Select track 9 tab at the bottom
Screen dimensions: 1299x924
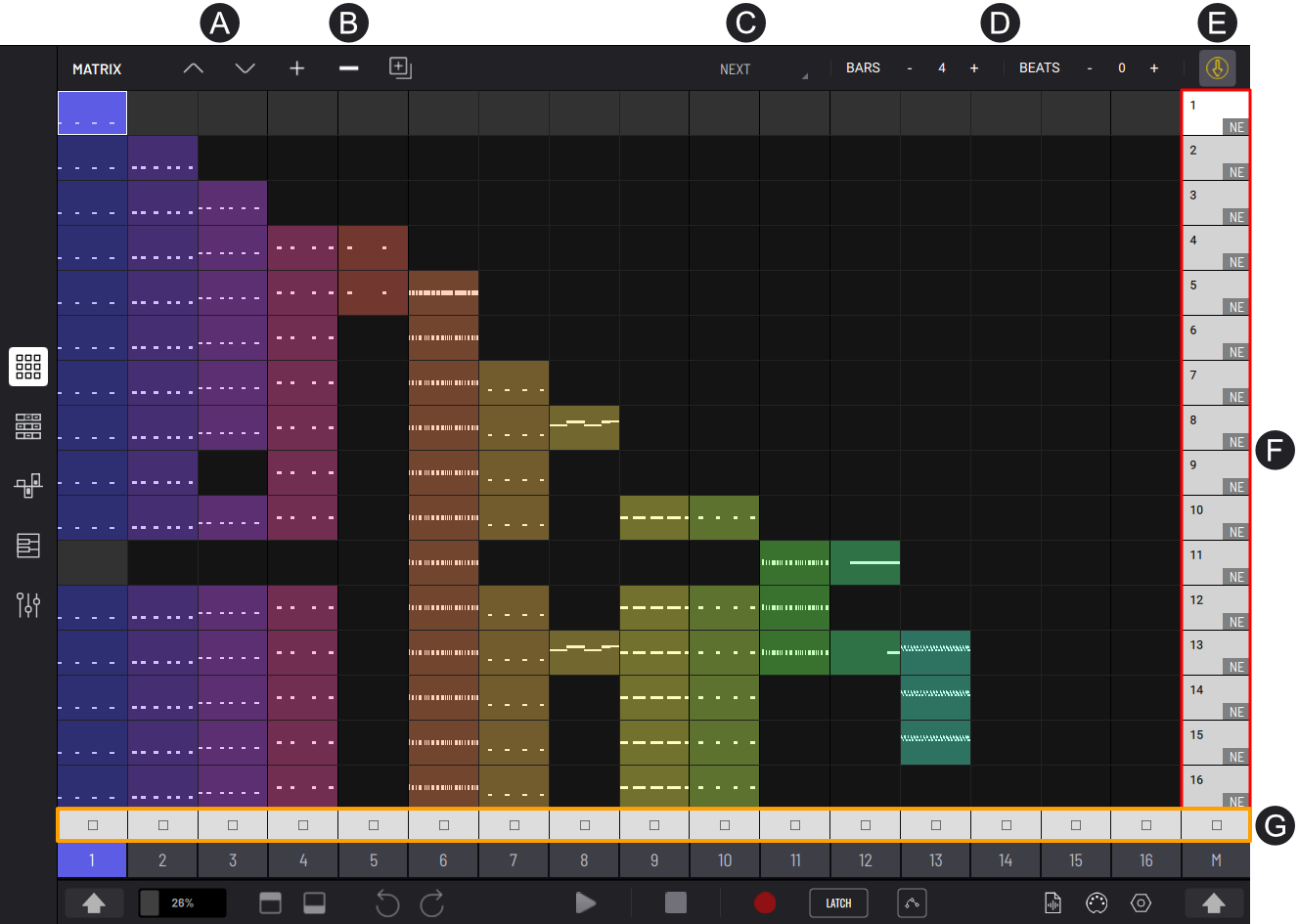click(654, 860)
